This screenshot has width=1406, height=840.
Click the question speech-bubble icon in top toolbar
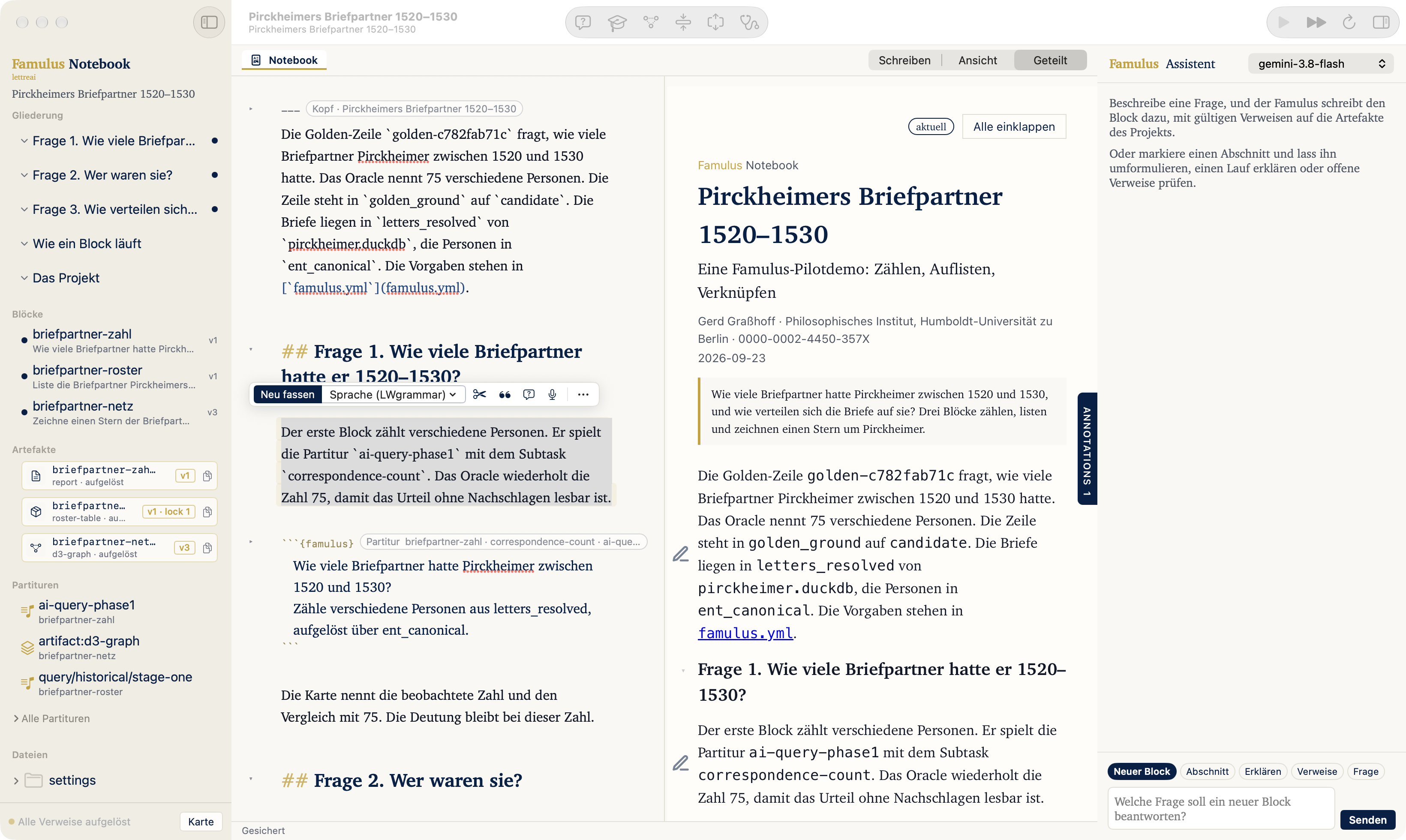(583, 23)
